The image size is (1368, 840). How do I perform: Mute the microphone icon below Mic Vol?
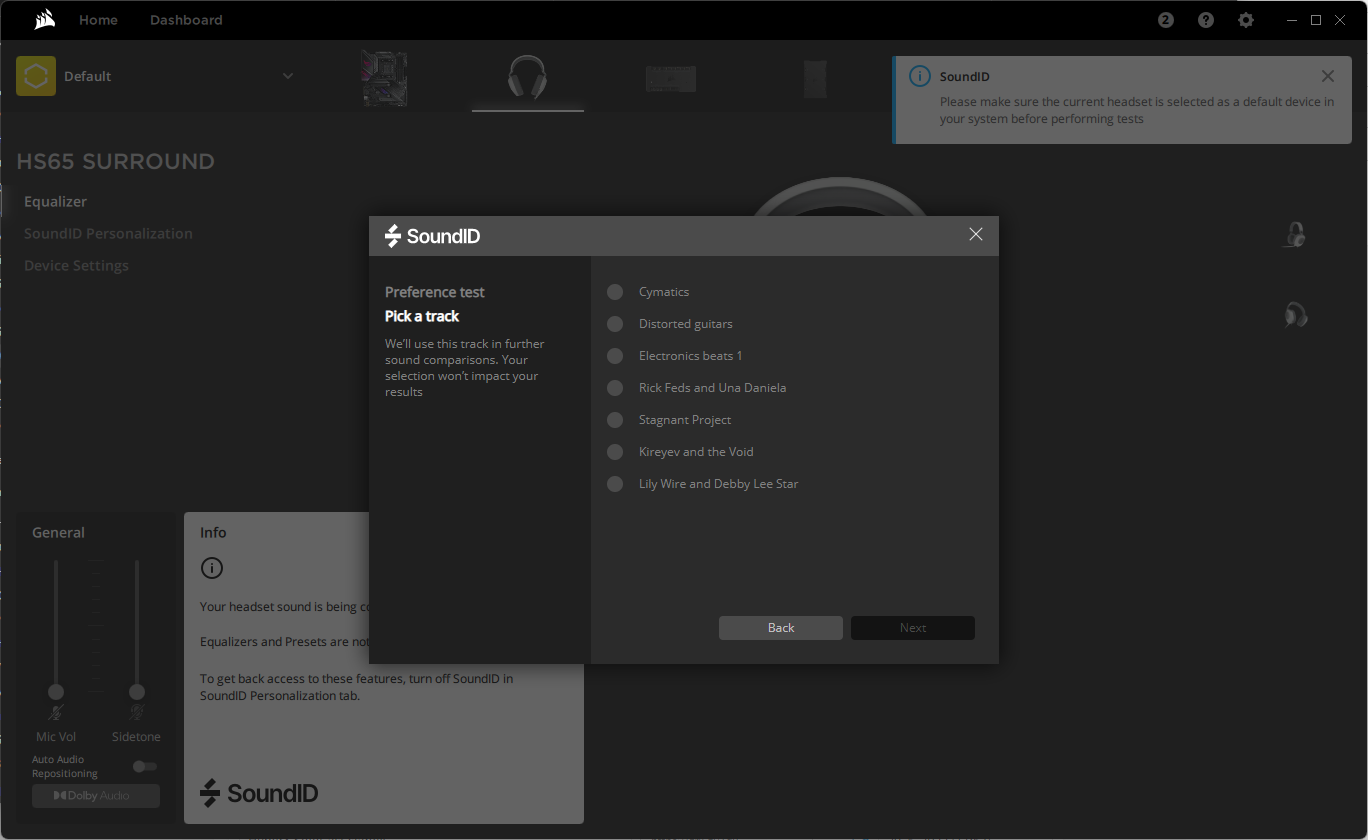pyautogui.click(x=56, y=713)
